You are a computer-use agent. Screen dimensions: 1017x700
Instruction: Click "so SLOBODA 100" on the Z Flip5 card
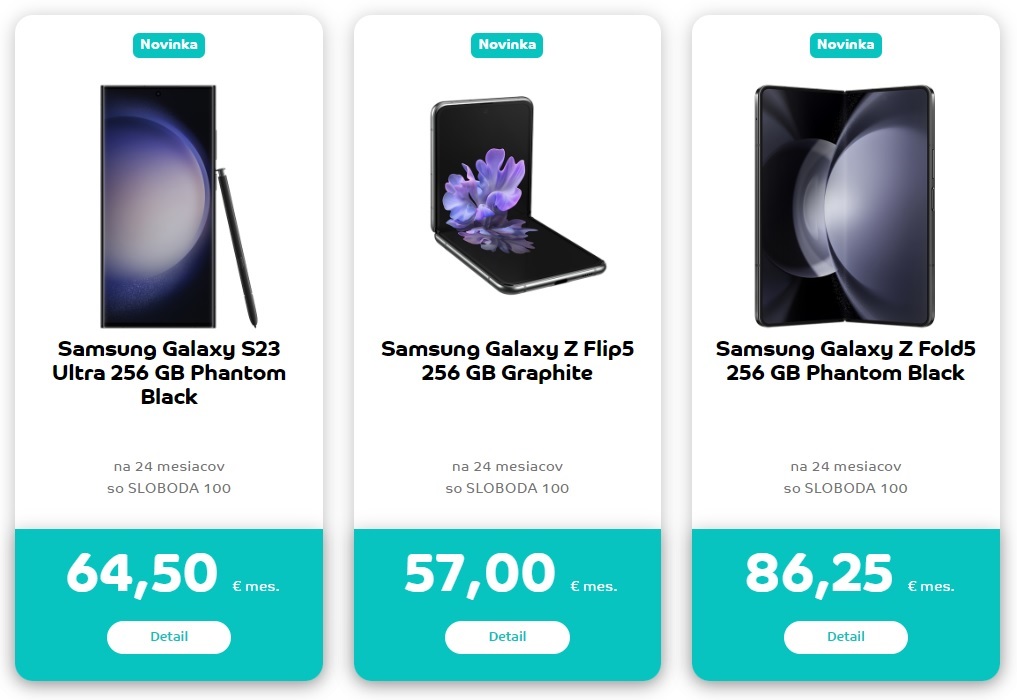pos(507,489)
